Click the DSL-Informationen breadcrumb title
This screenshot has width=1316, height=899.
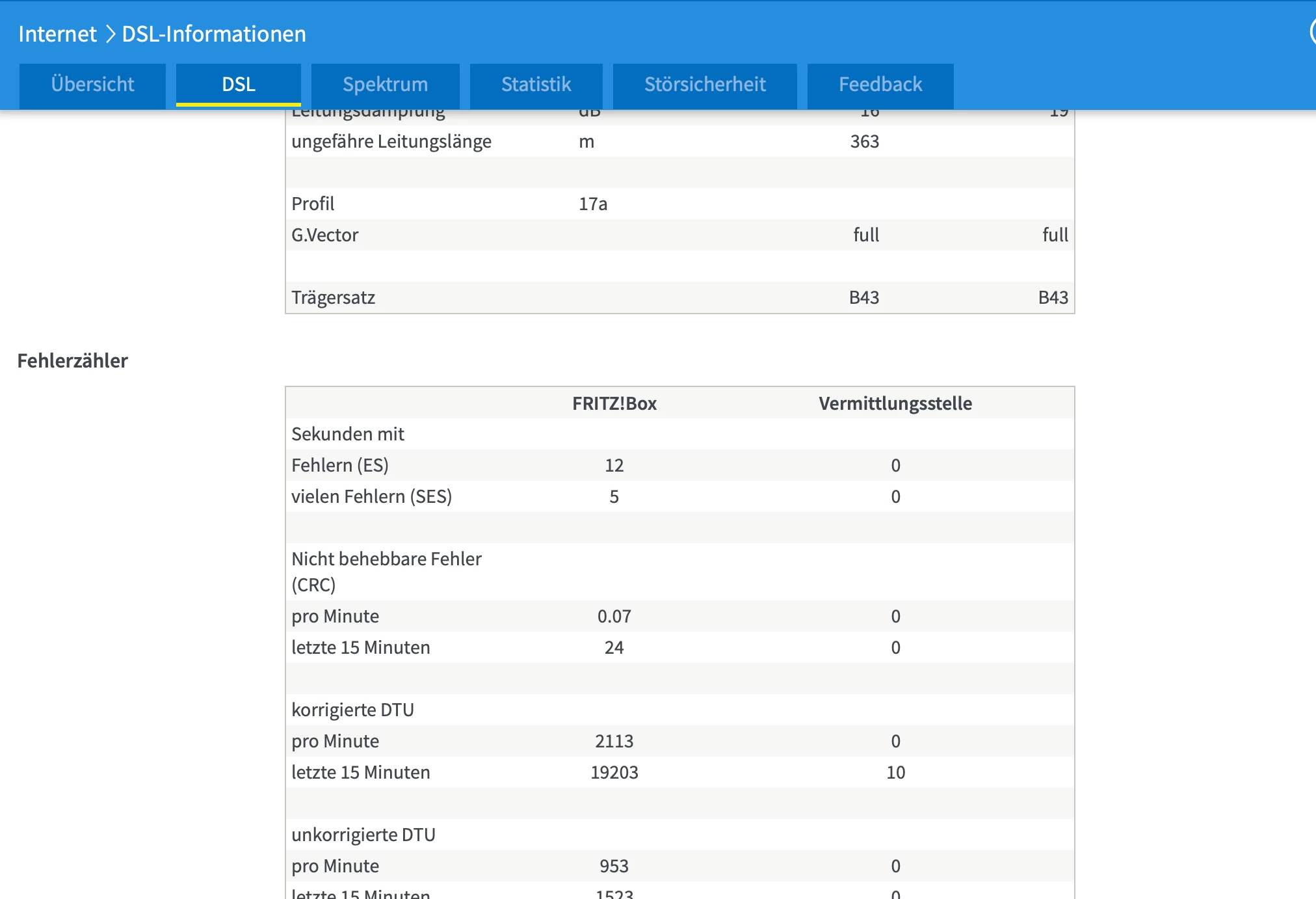point(214,34)
